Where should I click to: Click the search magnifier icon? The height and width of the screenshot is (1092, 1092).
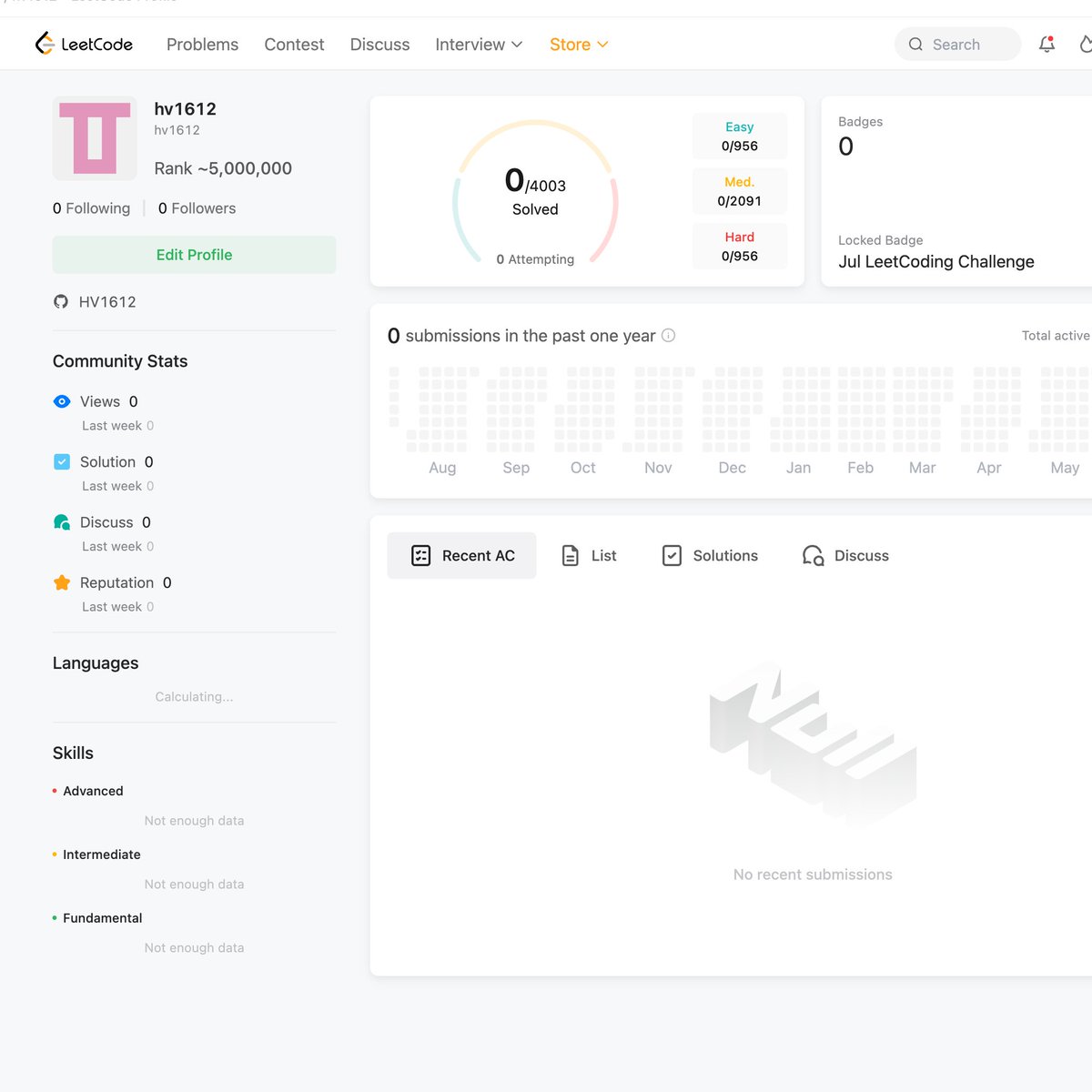point(915,44)
